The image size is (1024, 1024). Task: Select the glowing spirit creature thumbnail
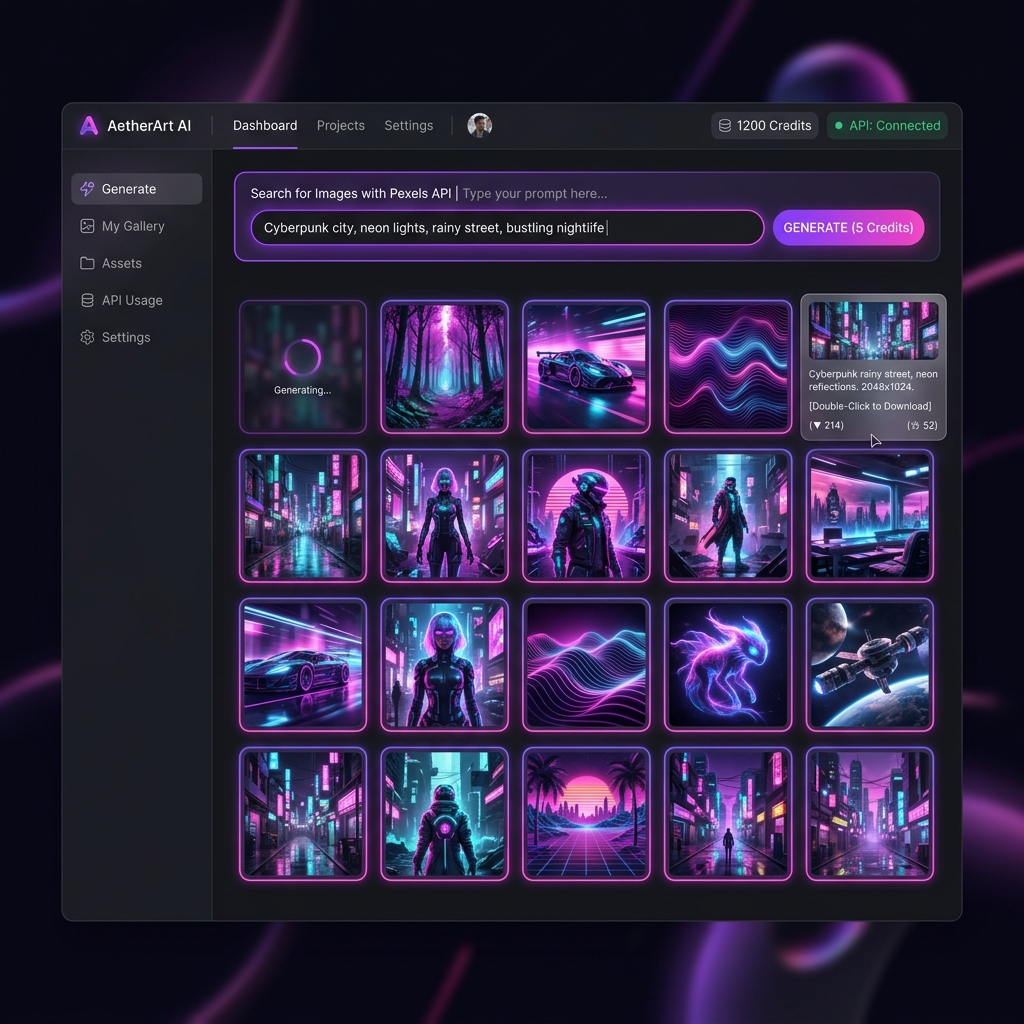[x=728, y=664]
